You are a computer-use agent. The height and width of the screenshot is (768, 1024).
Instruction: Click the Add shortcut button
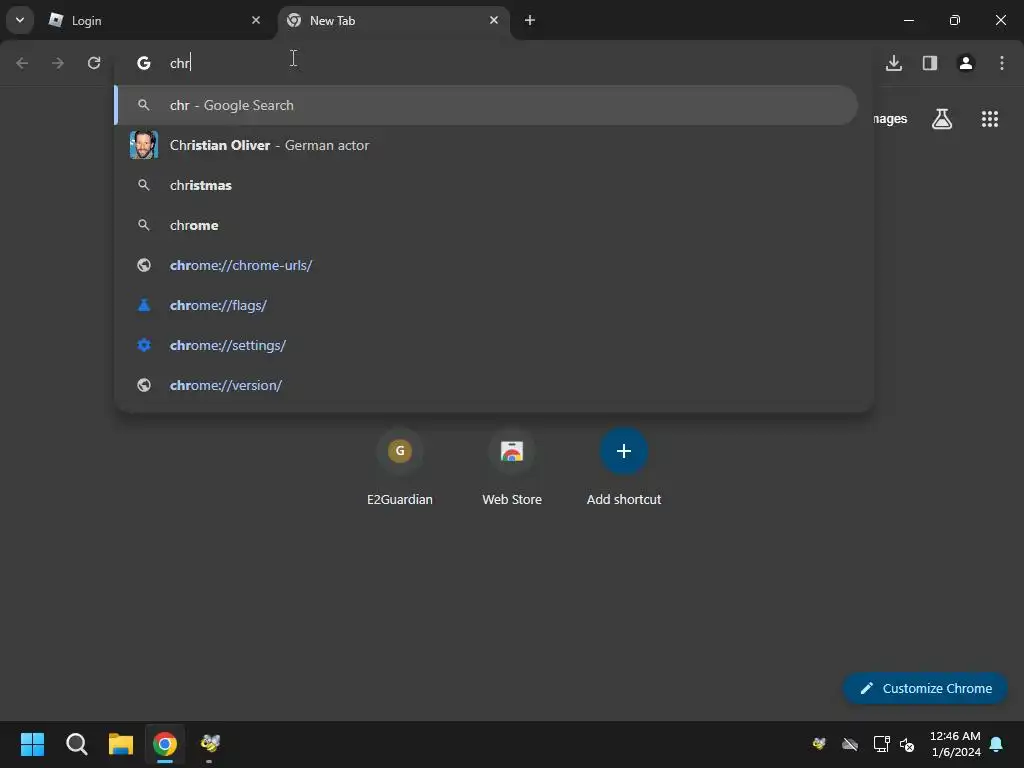click(x=624, y=468)
